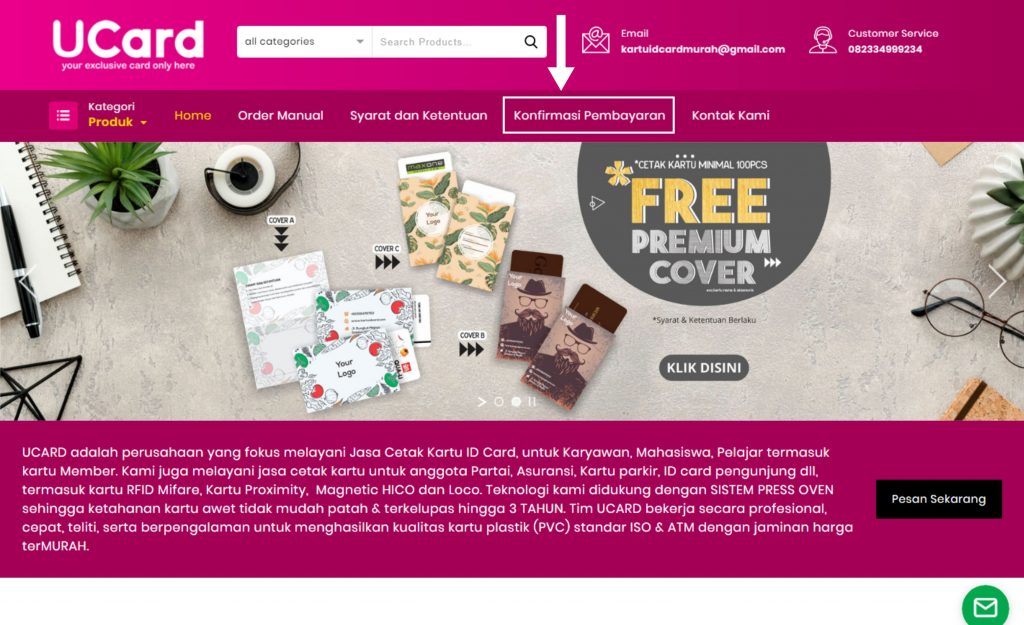Open the Order Manual menu

pyautogui.click(x=280, y=116)
